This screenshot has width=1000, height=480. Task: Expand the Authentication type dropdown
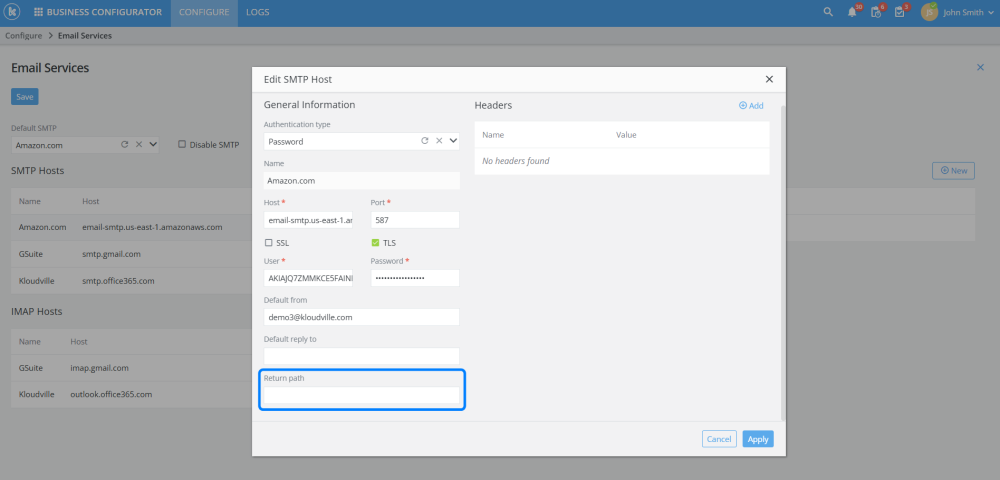point(453,141)
